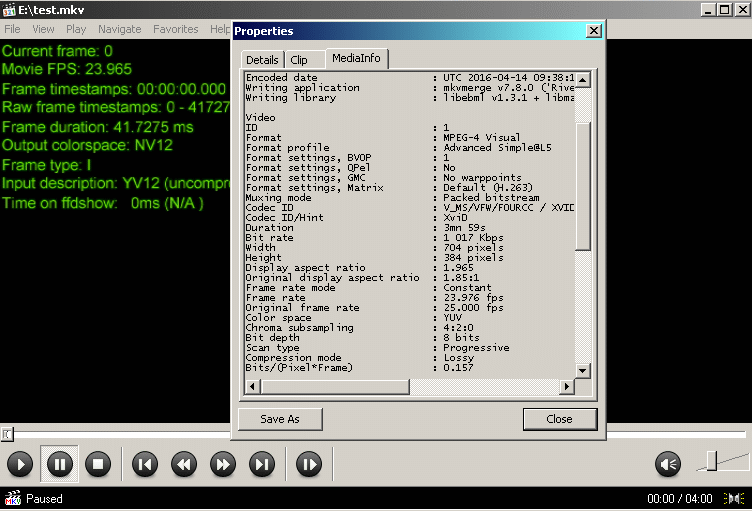This screenshot has height=511, width=752.
Task: Click the horizontal scrollbar thumb in MediaInfo
Action: pyautogui.click(x=335, y=386)
